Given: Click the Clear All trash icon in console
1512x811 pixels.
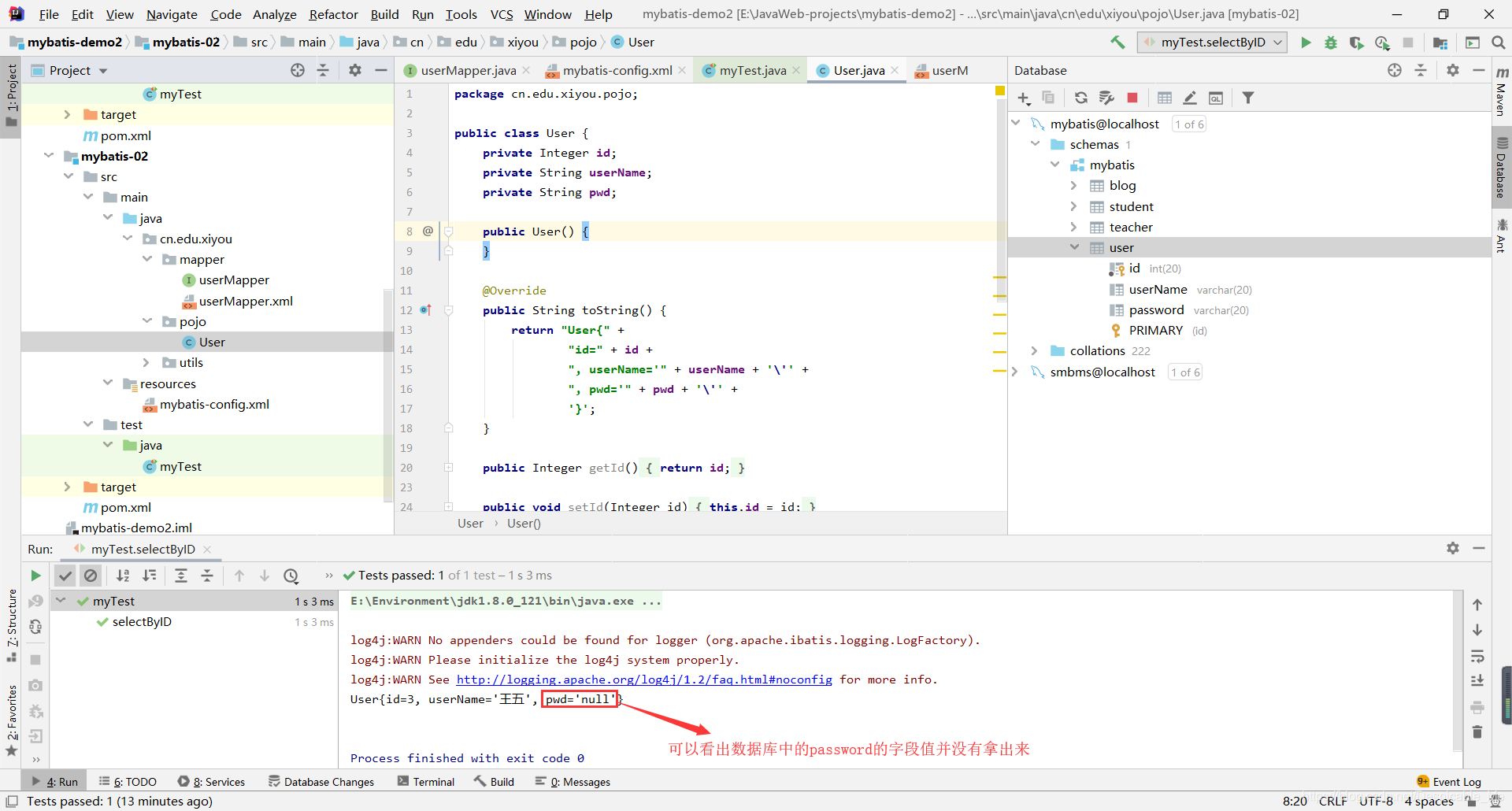Looking at the screenshot, I should pos(1477,732).
